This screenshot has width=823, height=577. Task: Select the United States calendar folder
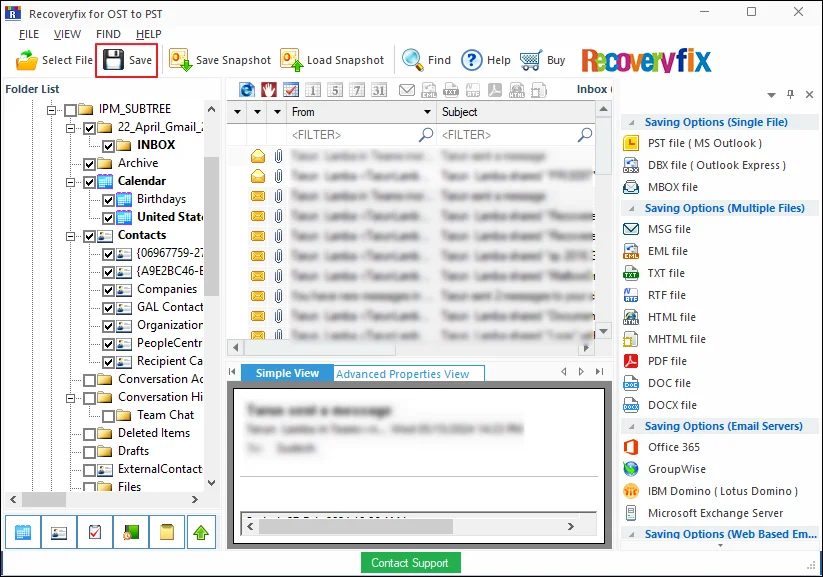[170, 217]
